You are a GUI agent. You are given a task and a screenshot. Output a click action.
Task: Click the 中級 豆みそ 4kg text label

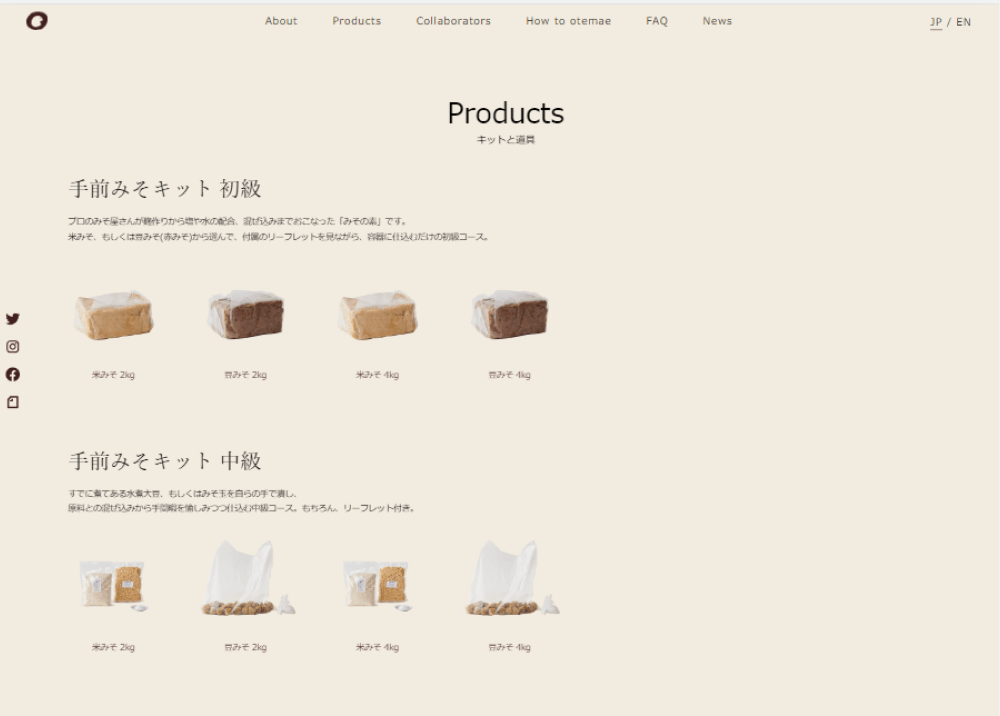[x=509, y=647]
